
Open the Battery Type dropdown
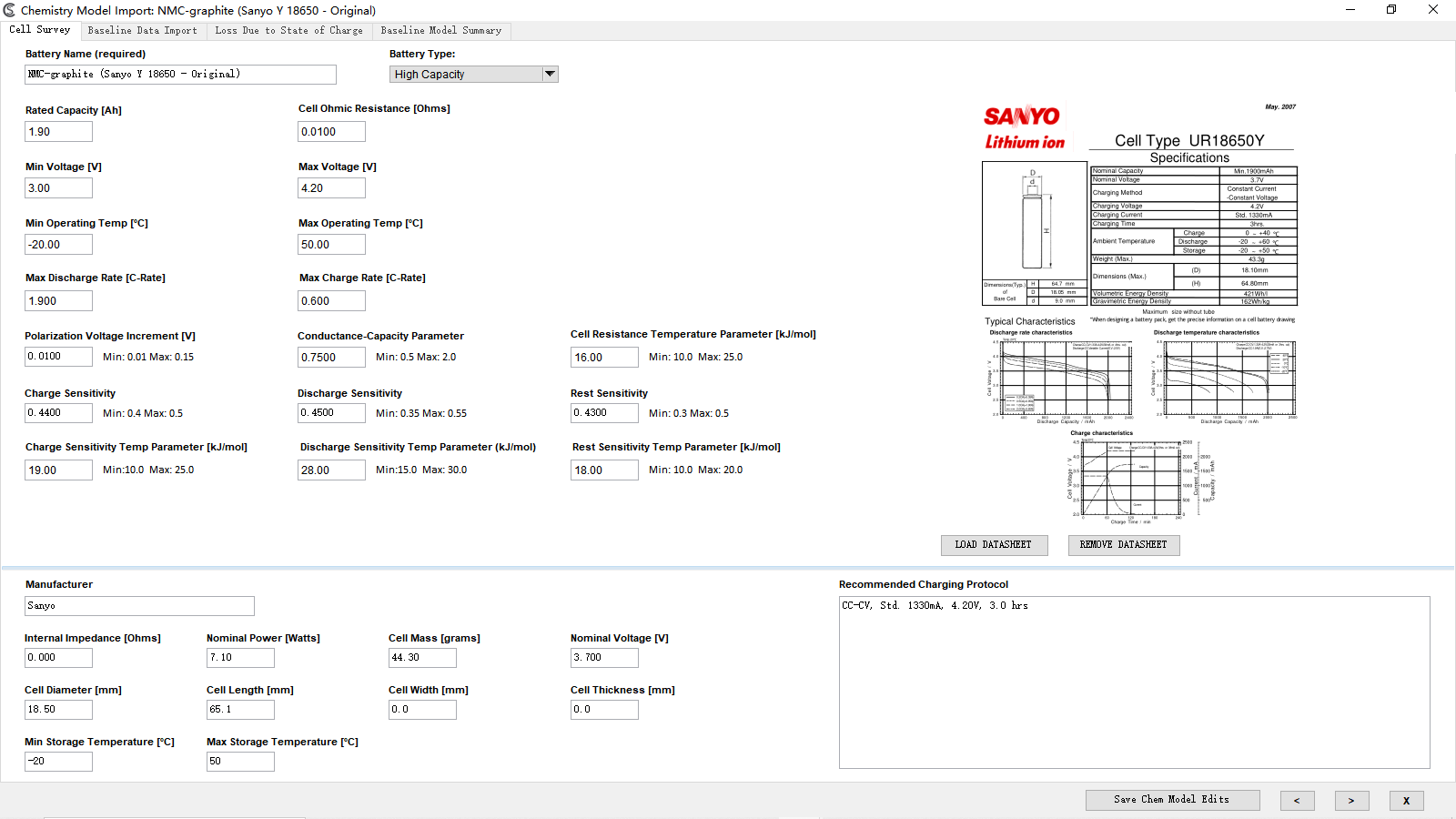click(550, 74)
